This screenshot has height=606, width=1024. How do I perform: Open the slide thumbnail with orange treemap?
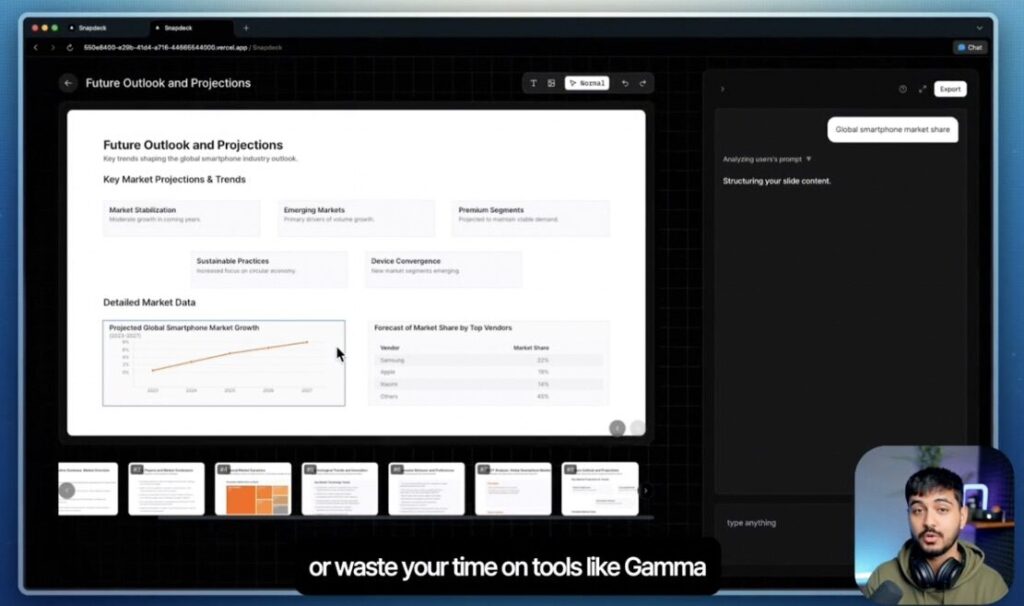click(253, 489)
